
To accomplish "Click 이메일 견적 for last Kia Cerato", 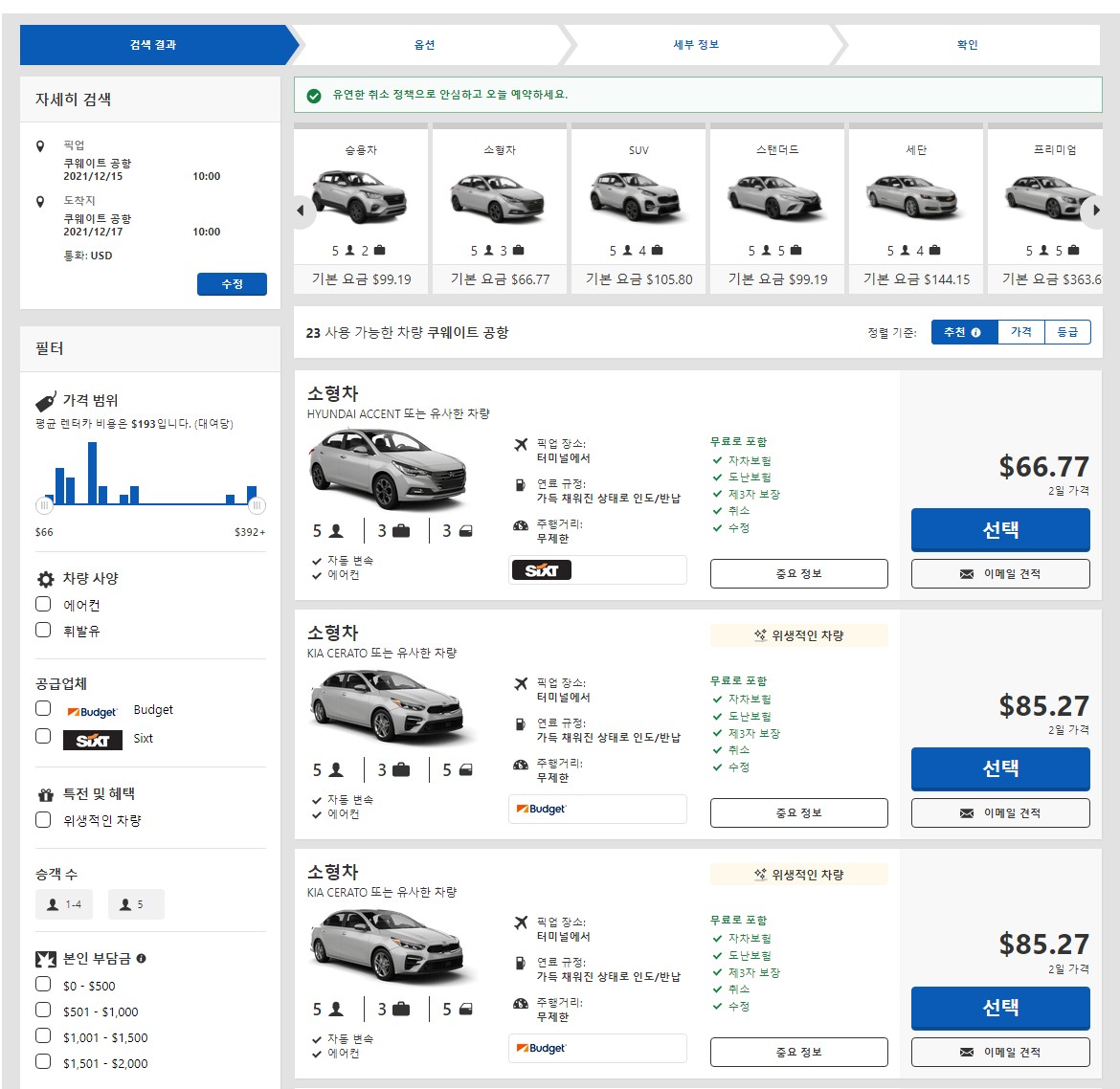I will [x=1000, y=1052].
